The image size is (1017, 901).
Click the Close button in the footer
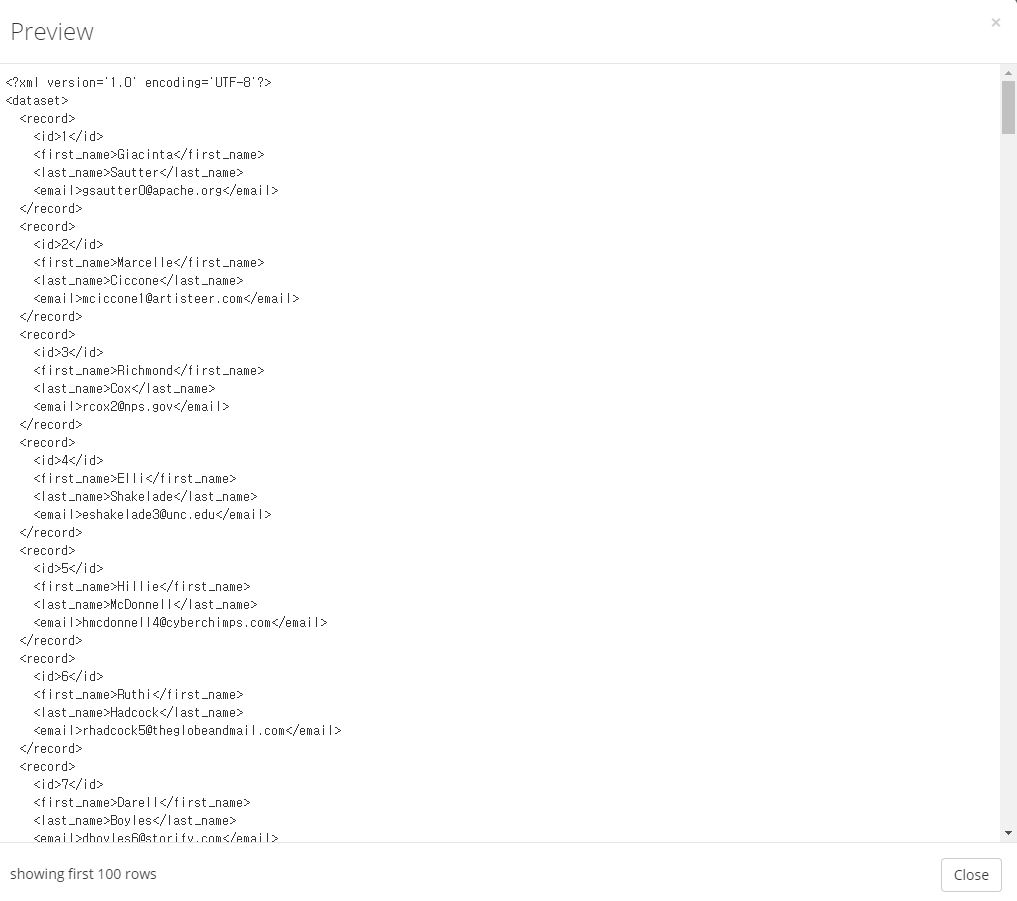(x=971, y=874)
